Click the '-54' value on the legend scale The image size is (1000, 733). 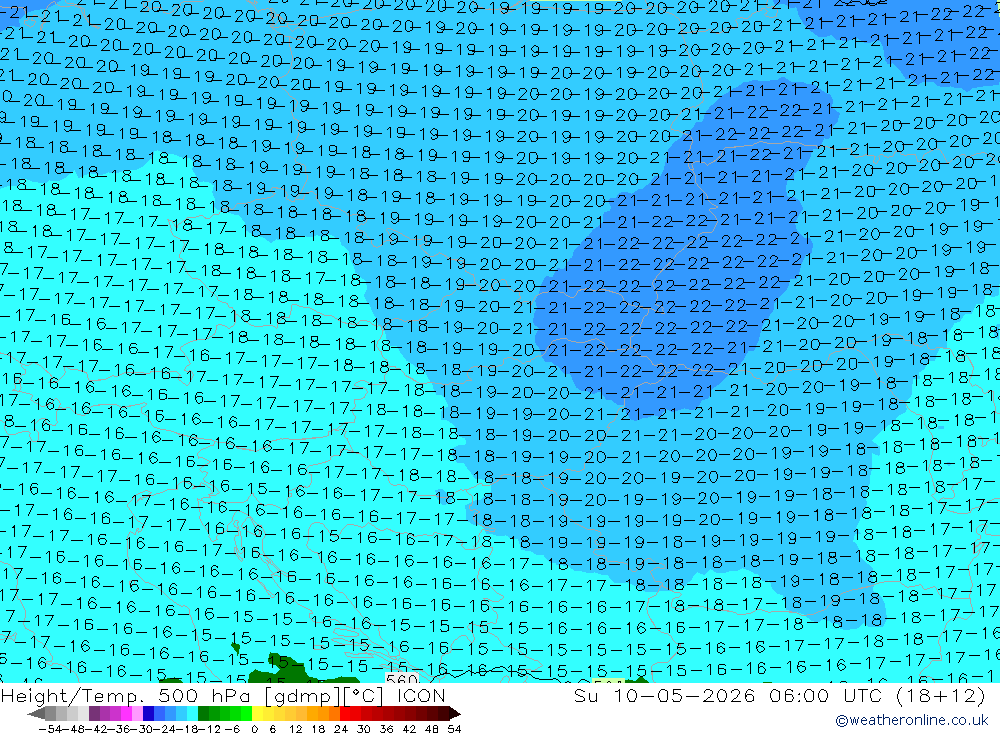tap(49, 729)
